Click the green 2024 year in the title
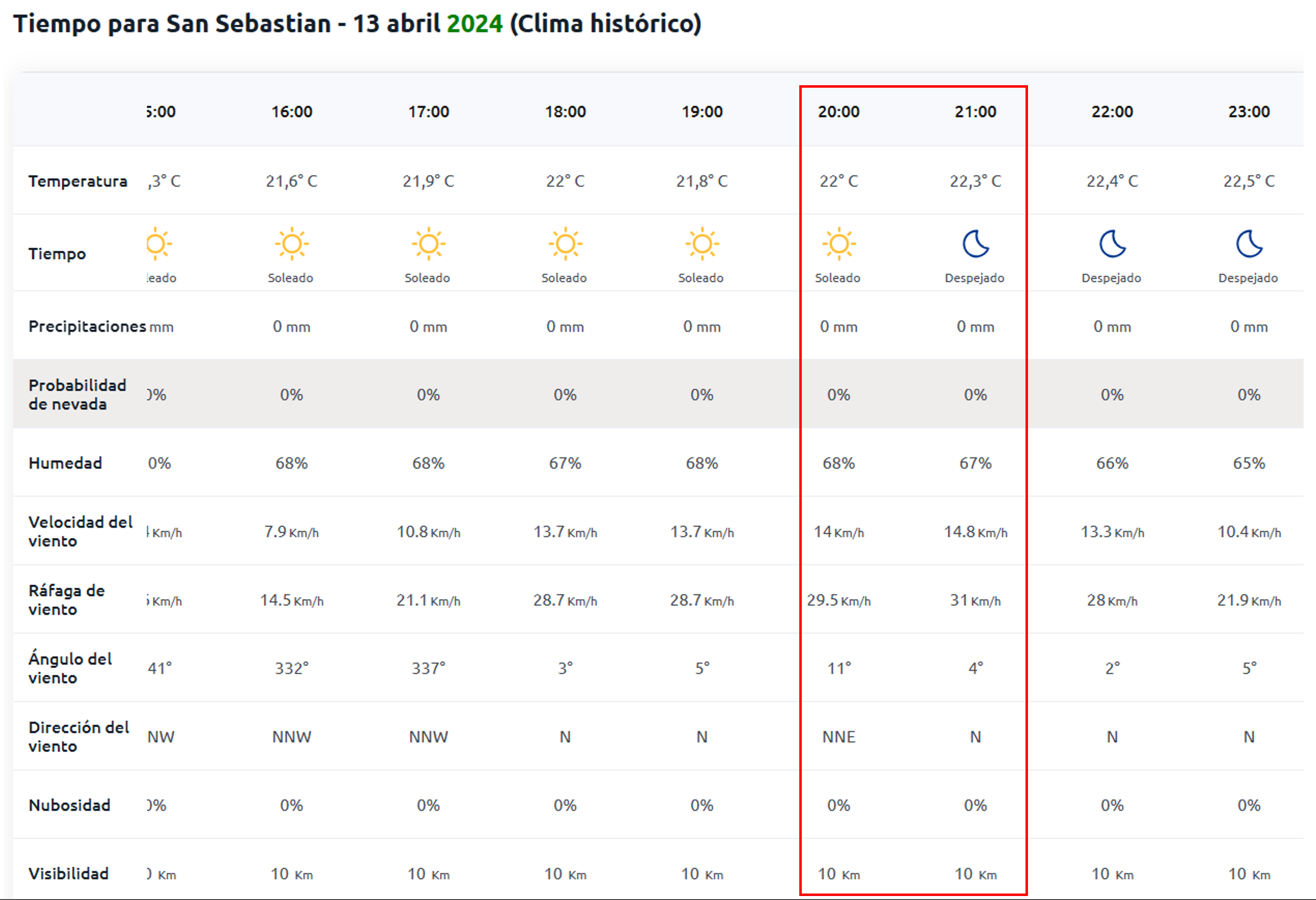Image resolution: width=1316 pixels, height=900 pixels. [474, 24]
